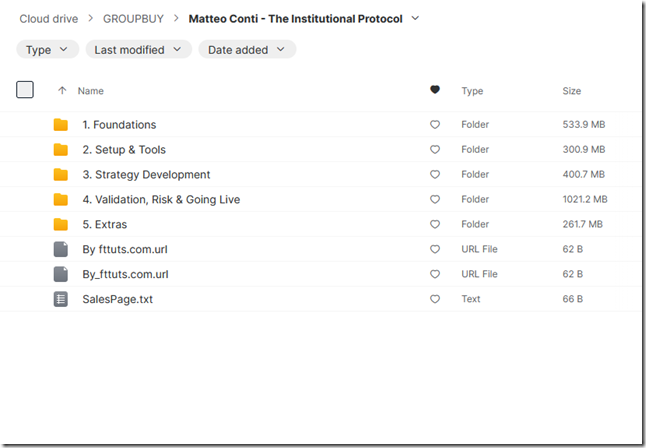646x448 pixels.
Task: Go to GROUPBUY in breadcrumb
Action: coord(133,19)
